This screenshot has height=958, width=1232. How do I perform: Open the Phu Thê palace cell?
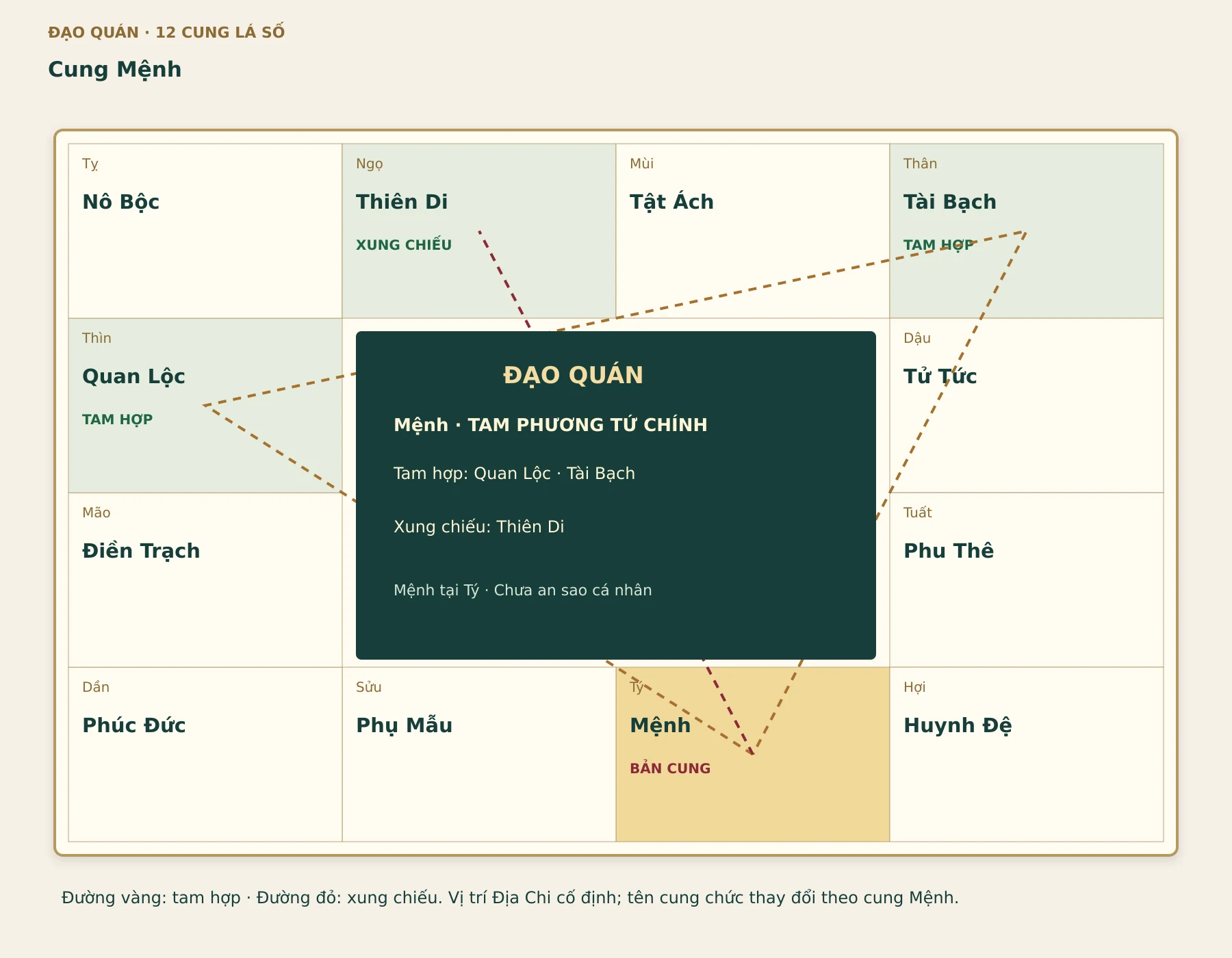point(1027,580)
